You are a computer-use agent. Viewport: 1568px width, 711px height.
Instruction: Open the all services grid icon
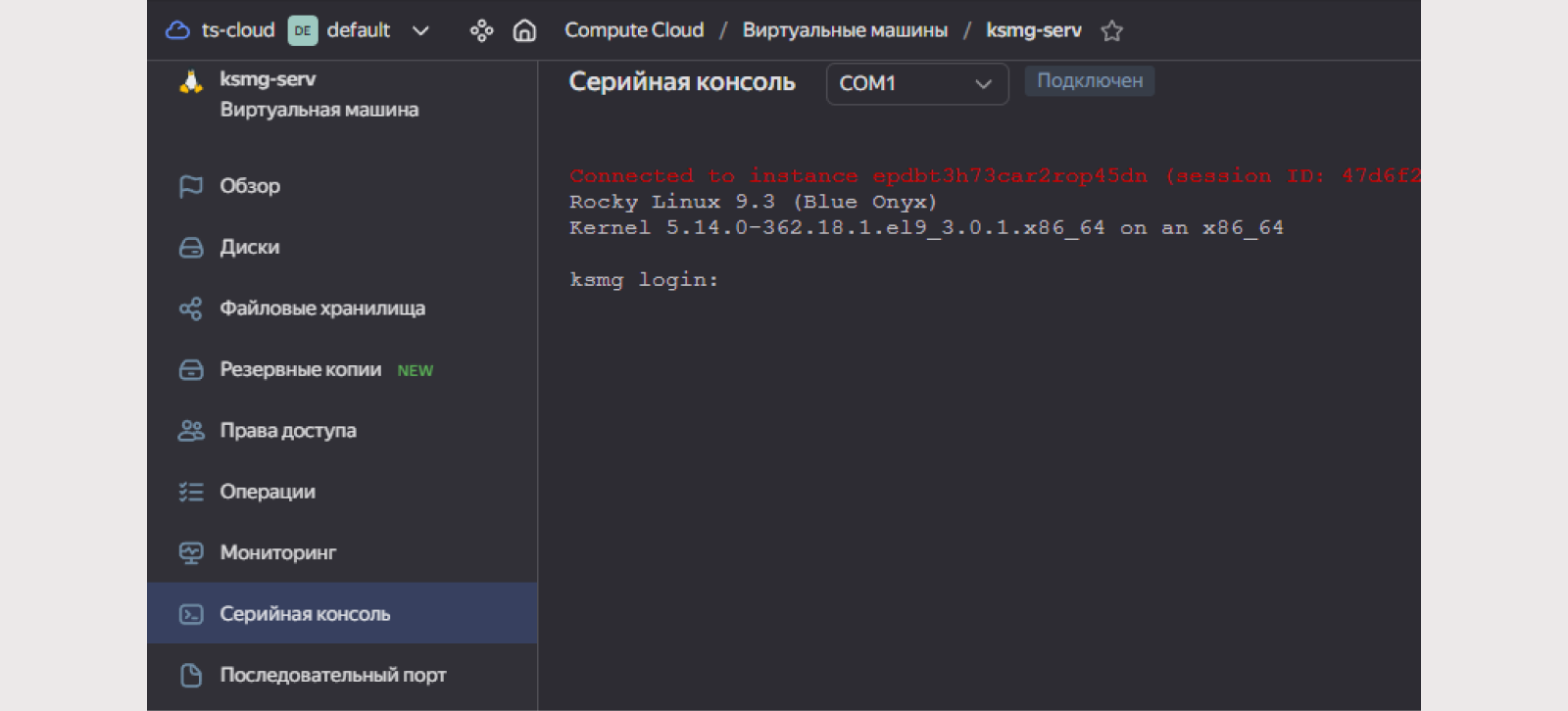481,30
